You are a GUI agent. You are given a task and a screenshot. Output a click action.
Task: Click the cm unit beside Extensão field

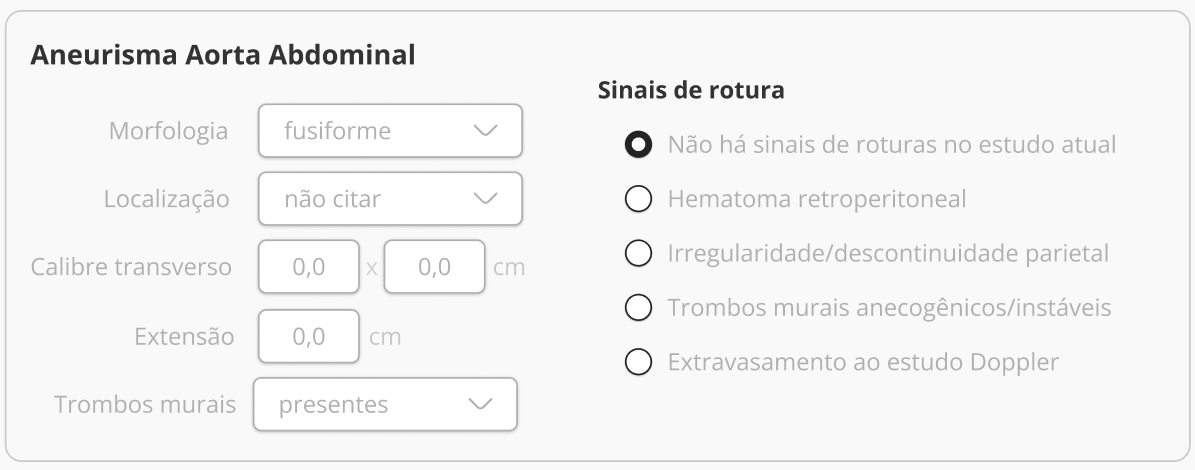(385, 337)
